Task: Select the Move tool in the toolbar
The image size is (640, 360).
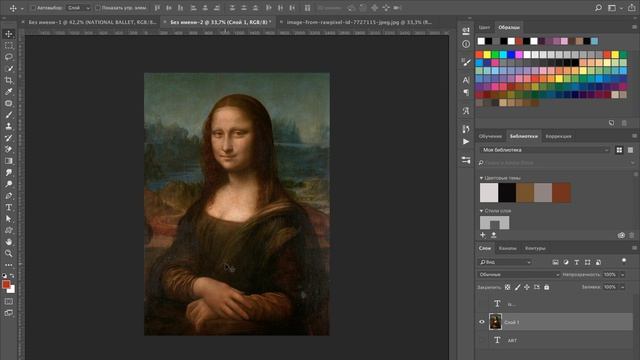Action: 9,34
